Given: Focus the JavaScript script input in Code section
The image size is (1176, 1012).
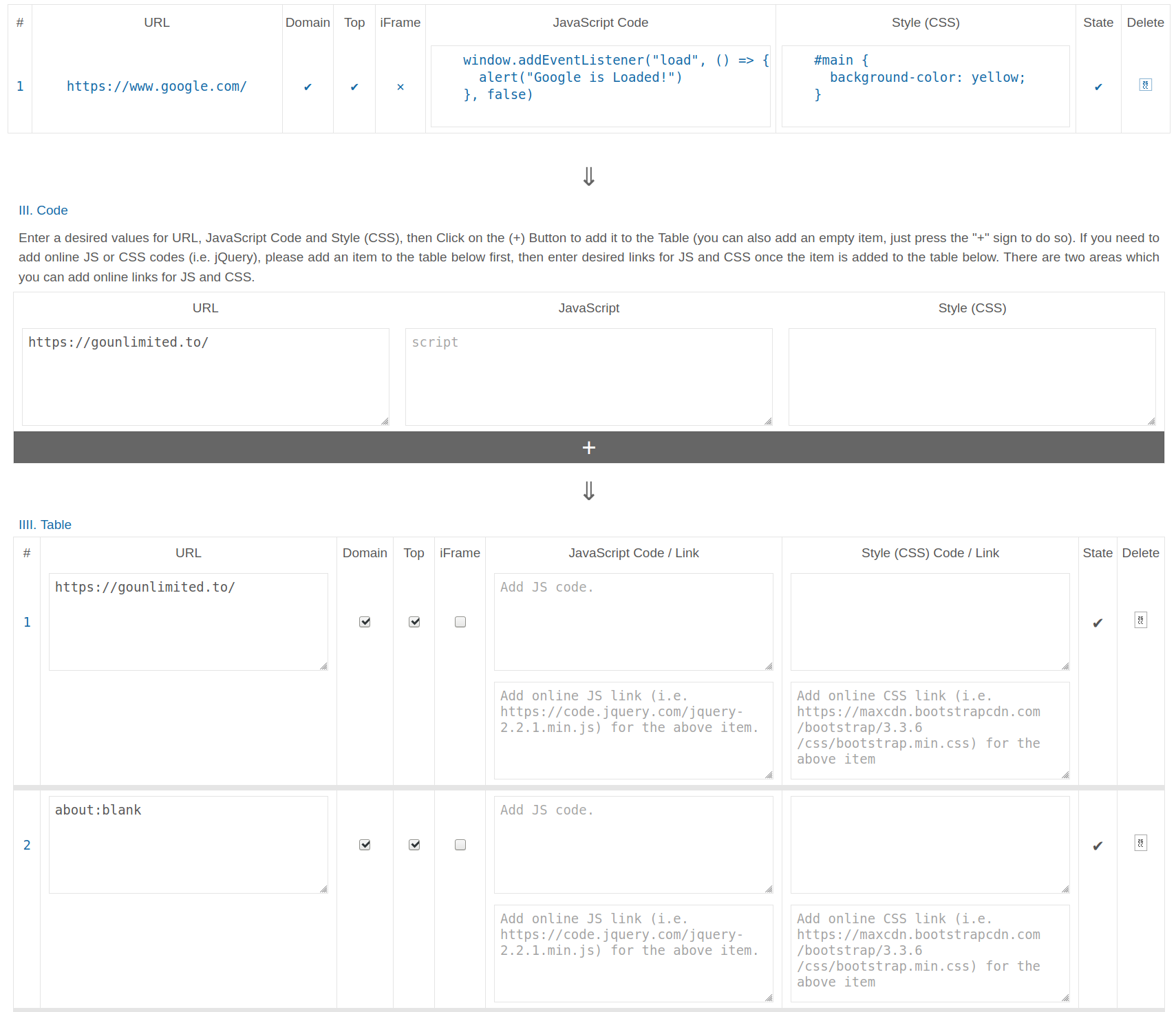Looking at the screenshot, I should 589,377.
